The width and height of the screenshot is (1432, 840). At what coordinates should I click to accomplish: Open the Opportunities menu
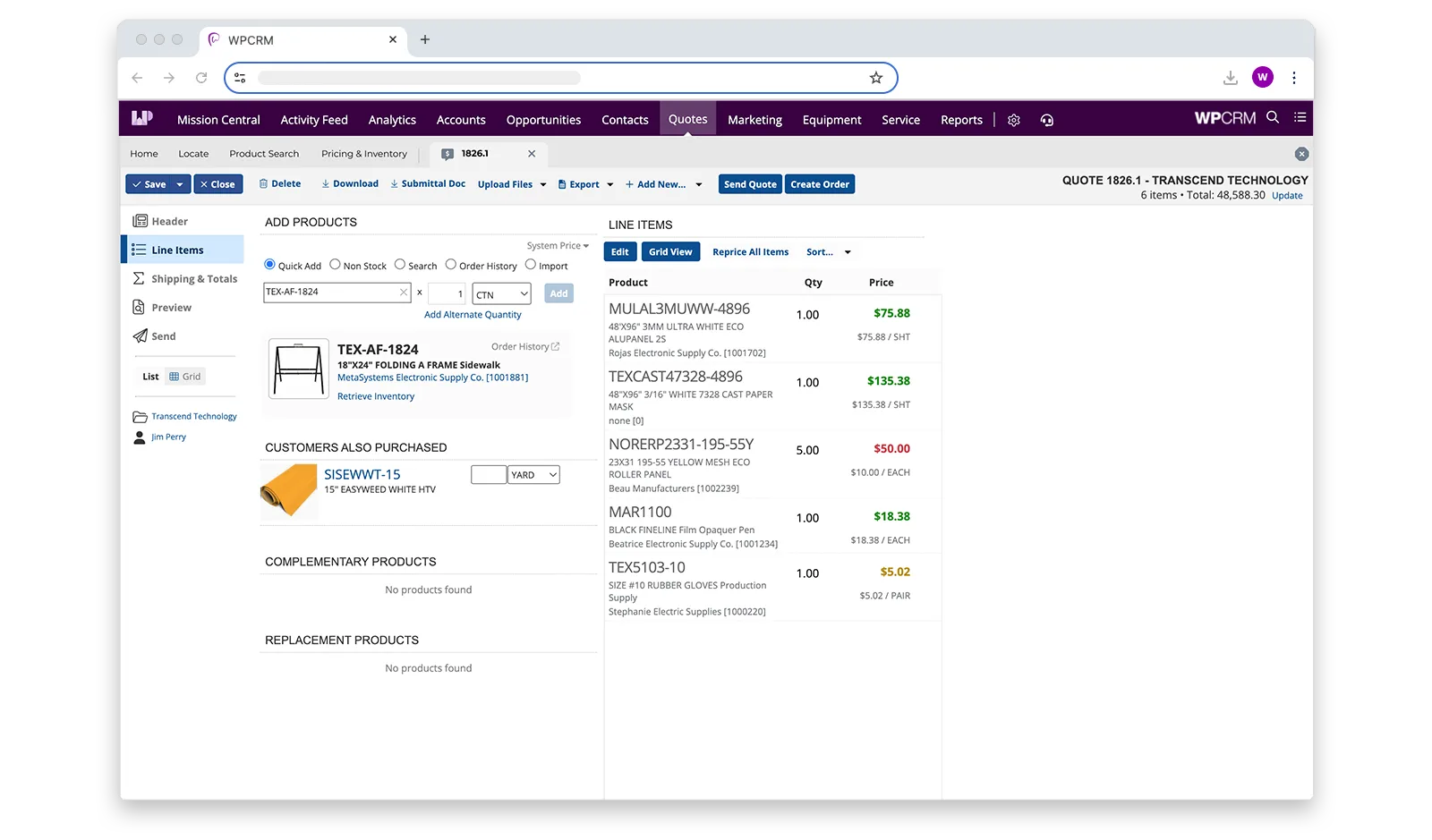[543, 120]
